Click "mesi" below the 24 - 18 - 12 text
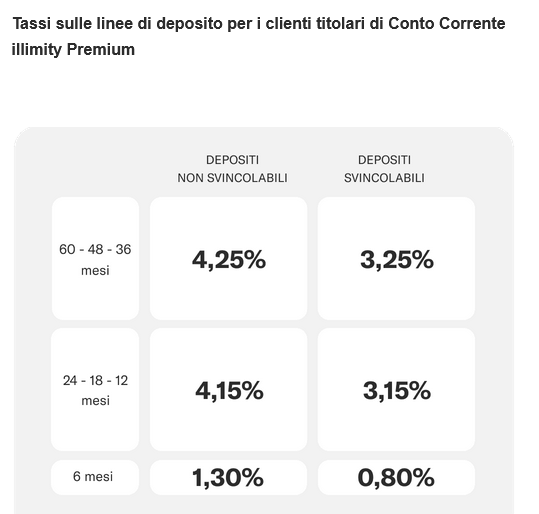This screenshot has width=539, height=514. 95,401
